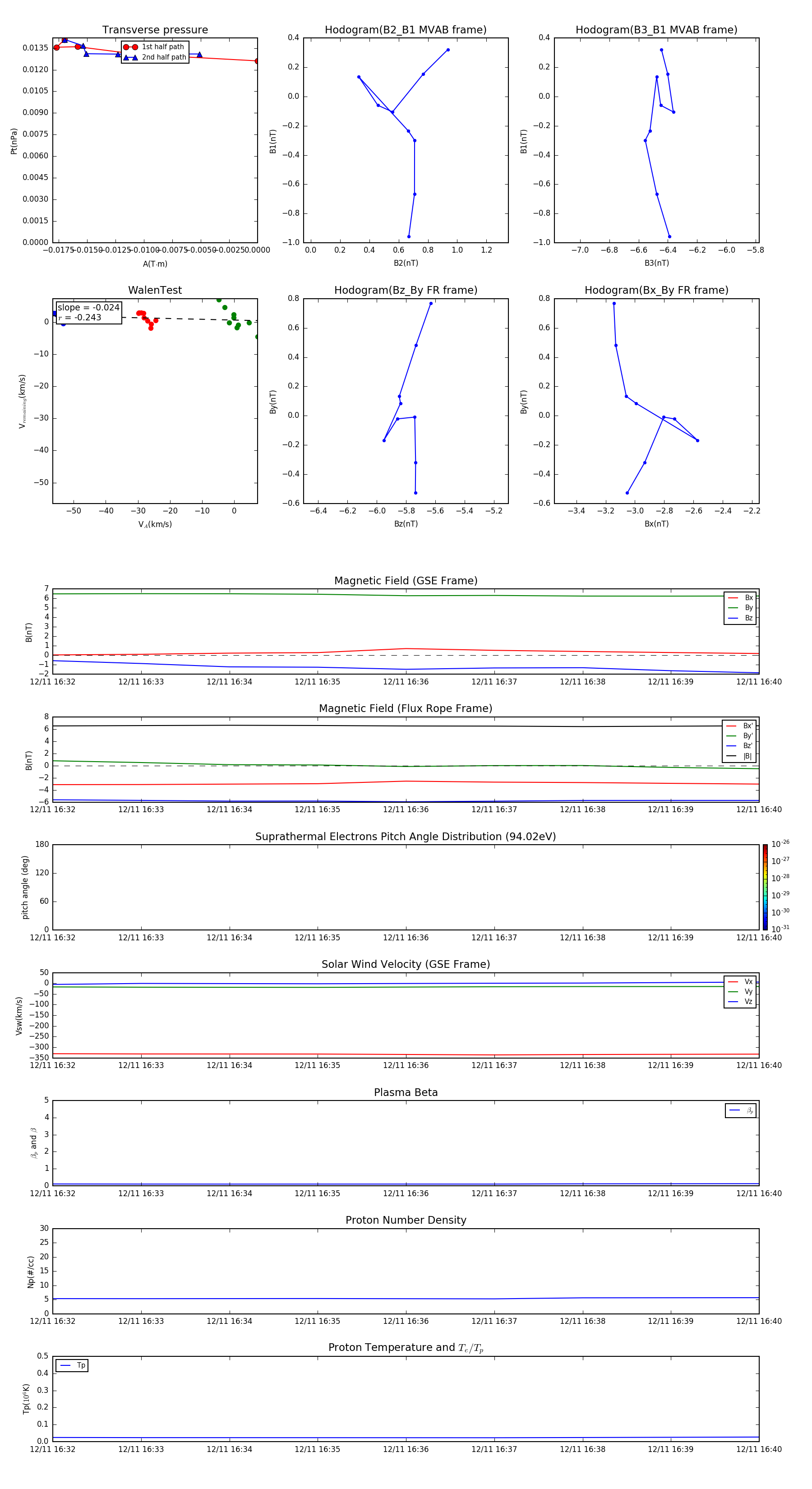Click the 'slope = -0.024' annotation
Viewport: 812px width, 1489px height.
pos(88,308)
